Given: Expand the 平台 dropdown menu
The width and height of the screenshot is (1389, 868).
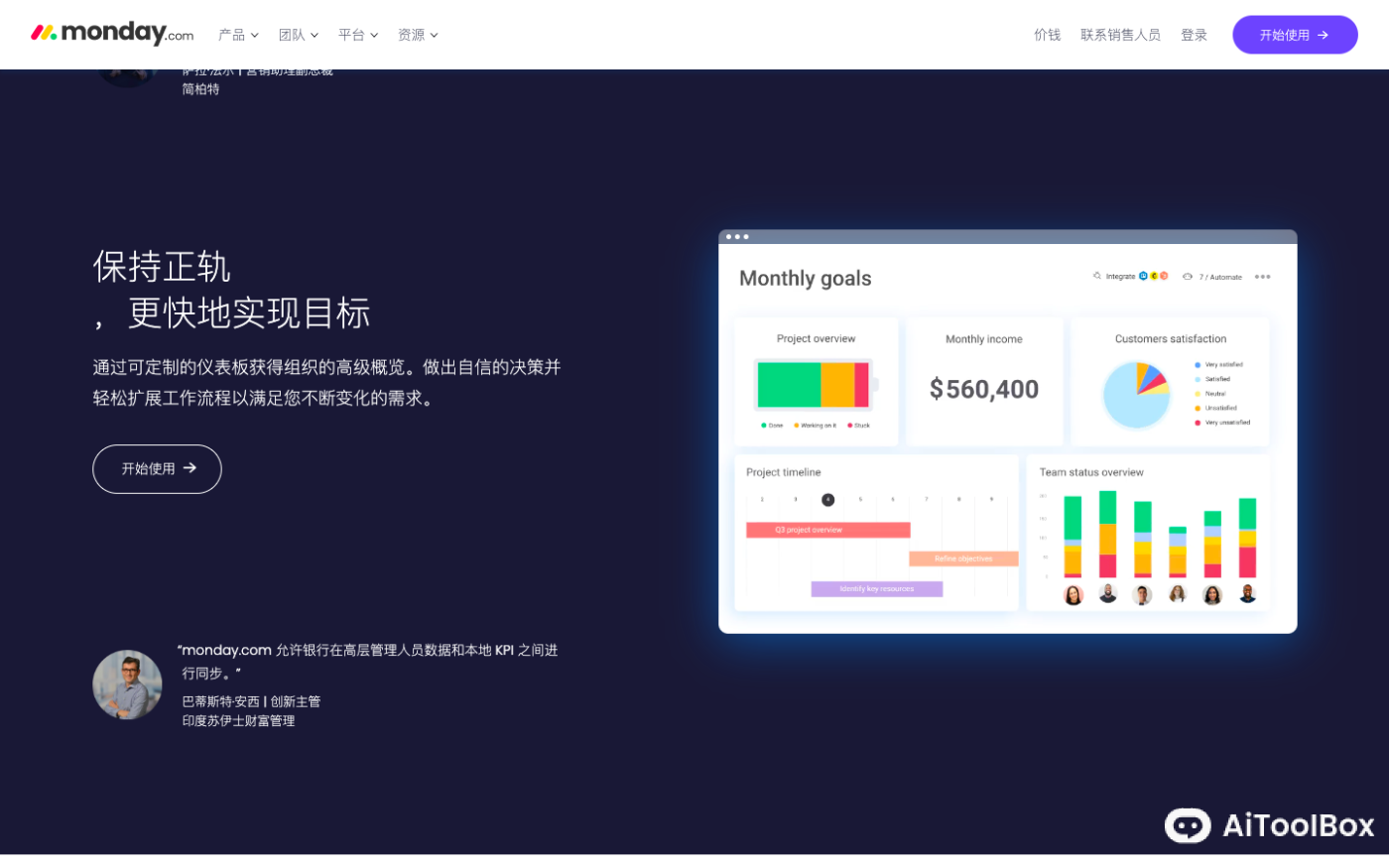Looking at the screenshot, I should (x=357, y=35).
